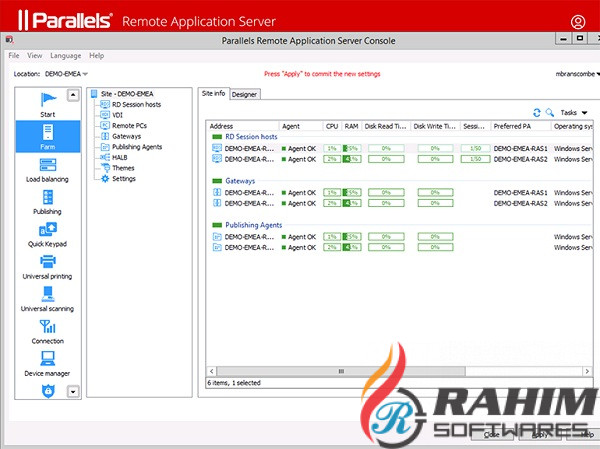Select Publishing Agents tree node
This screenshot has height=449, width=600.
point(137,146)
